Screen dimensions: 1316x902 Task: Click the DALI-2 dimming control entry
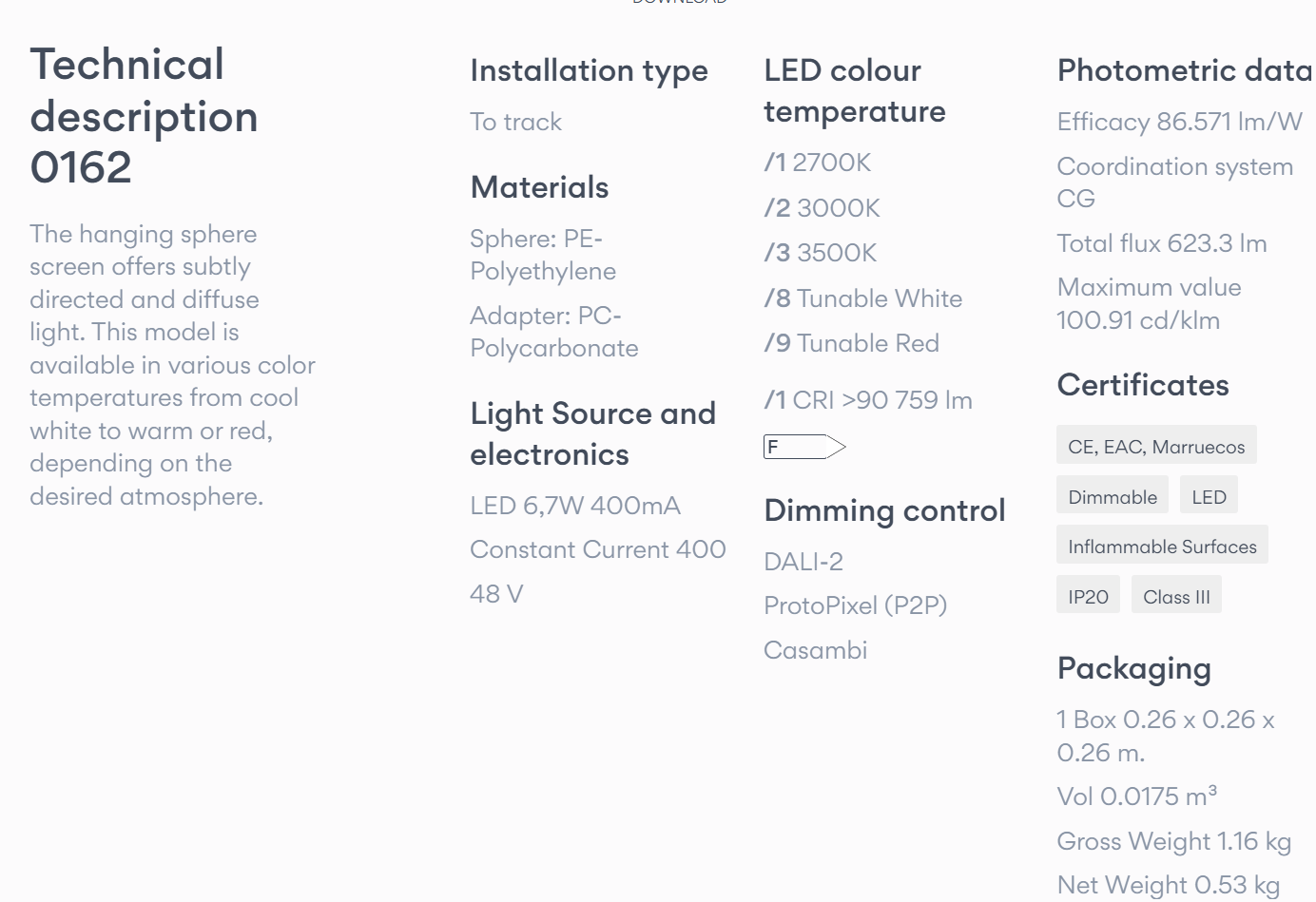click(x=803, y=562)
